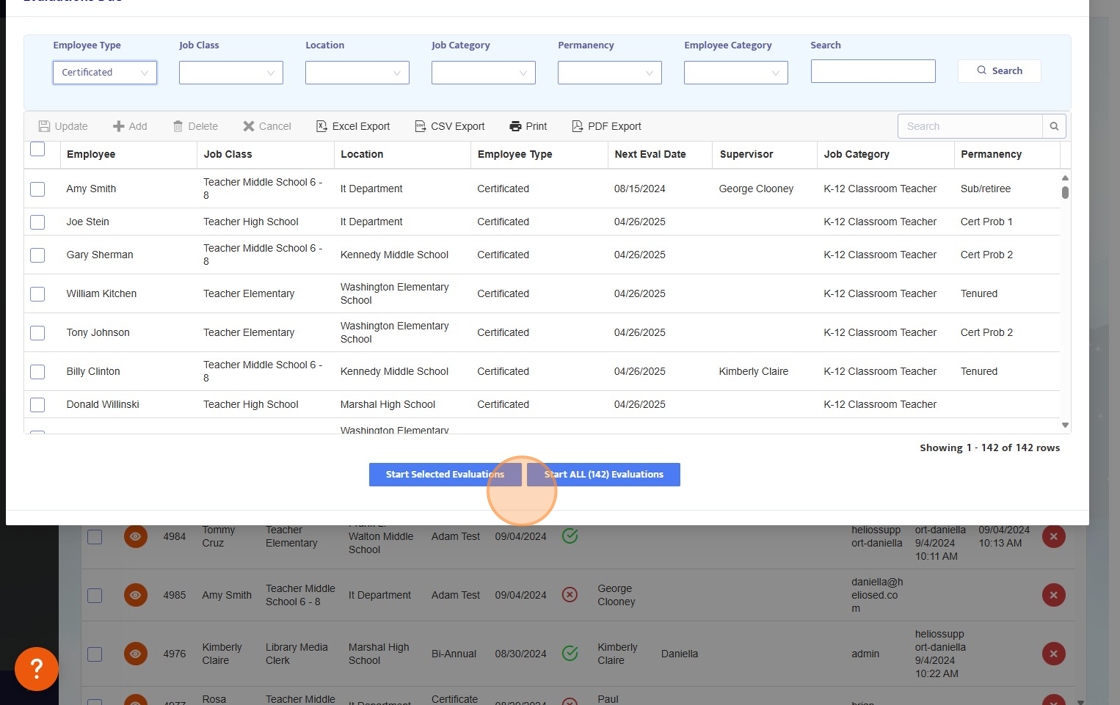This screenshot has width=1120, height=705.
Task: Open the Employee Type dropdown
Action: [105, 72]
